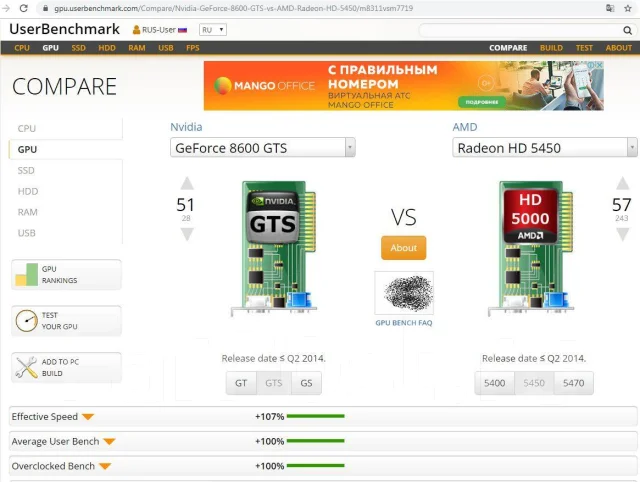
Task: Open the Radeon HD 5450 model dropdown
Action: tap(544, 148)
